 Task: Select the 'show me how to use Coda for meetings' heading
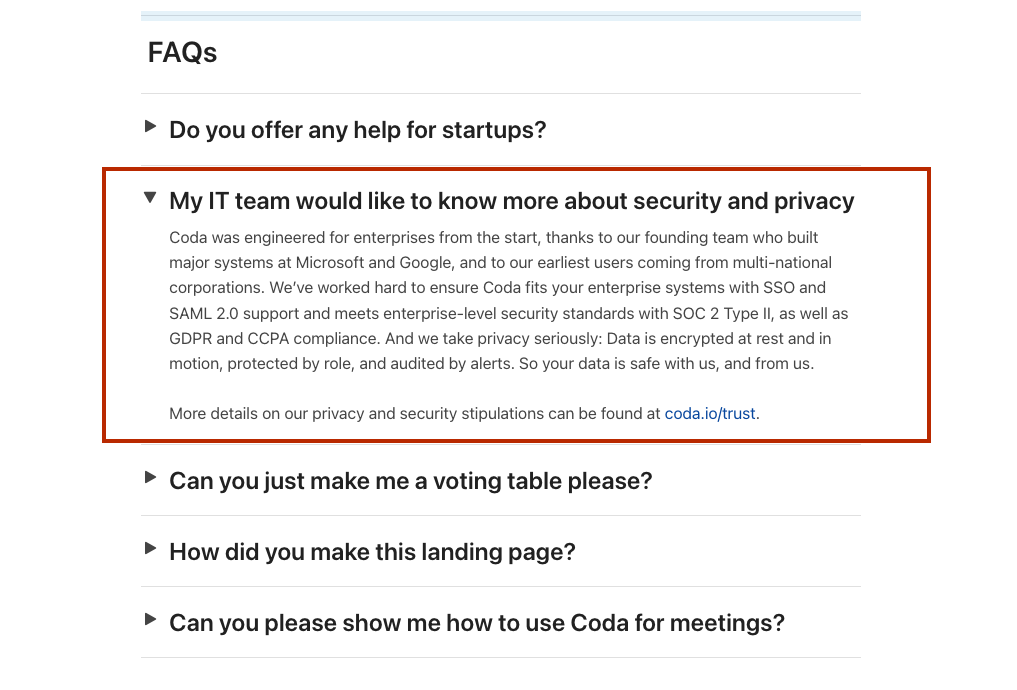(476, 623)
